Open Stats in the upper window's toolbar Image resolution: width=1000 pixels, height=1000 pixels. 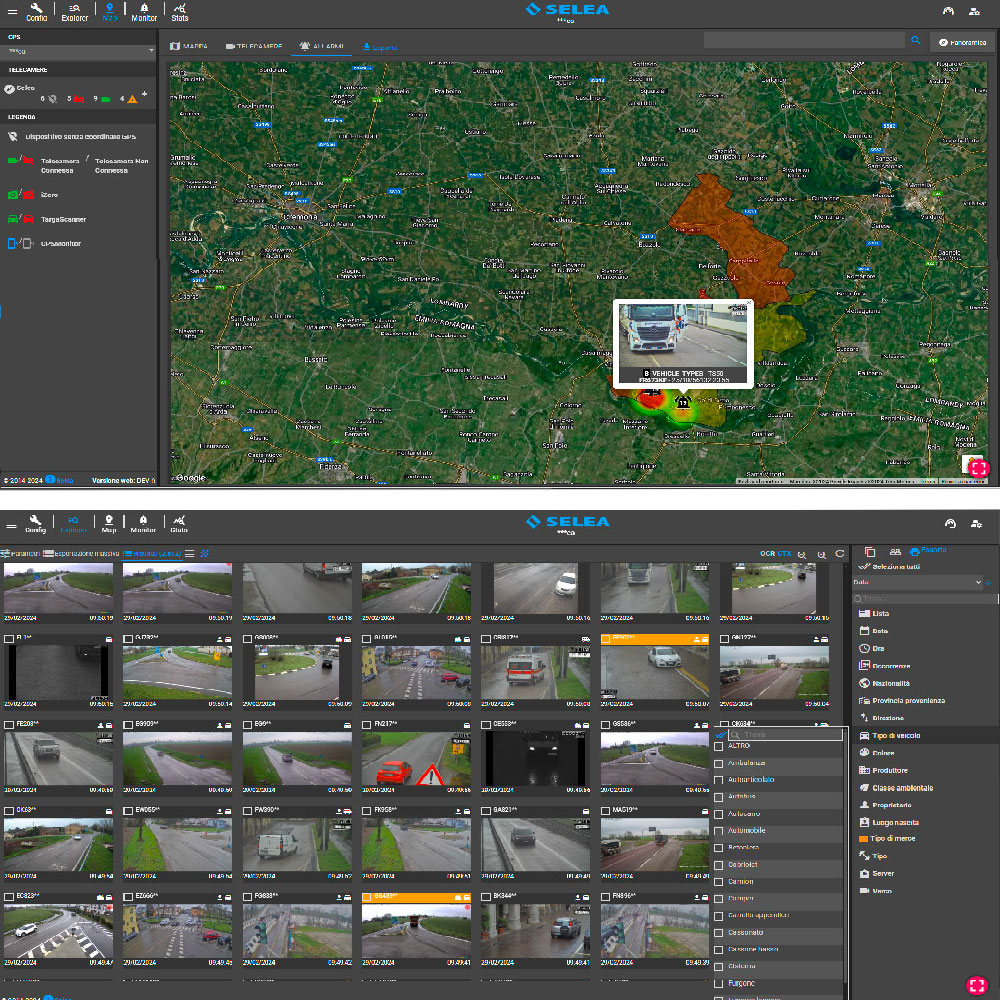[179, 12]
